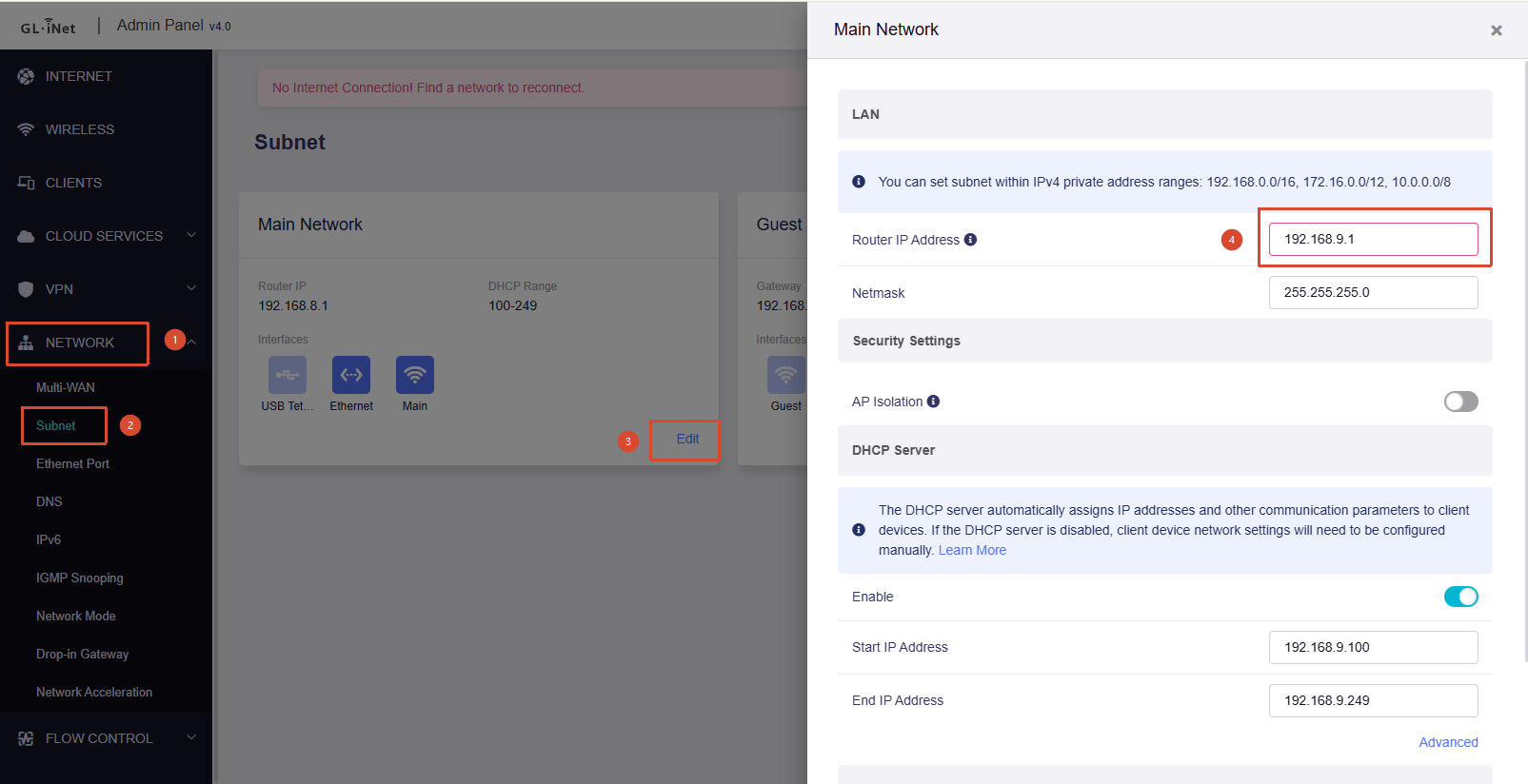
Task: Collapse the NETWORK menu
Action: pyautogui.click(x=191, y=343)
